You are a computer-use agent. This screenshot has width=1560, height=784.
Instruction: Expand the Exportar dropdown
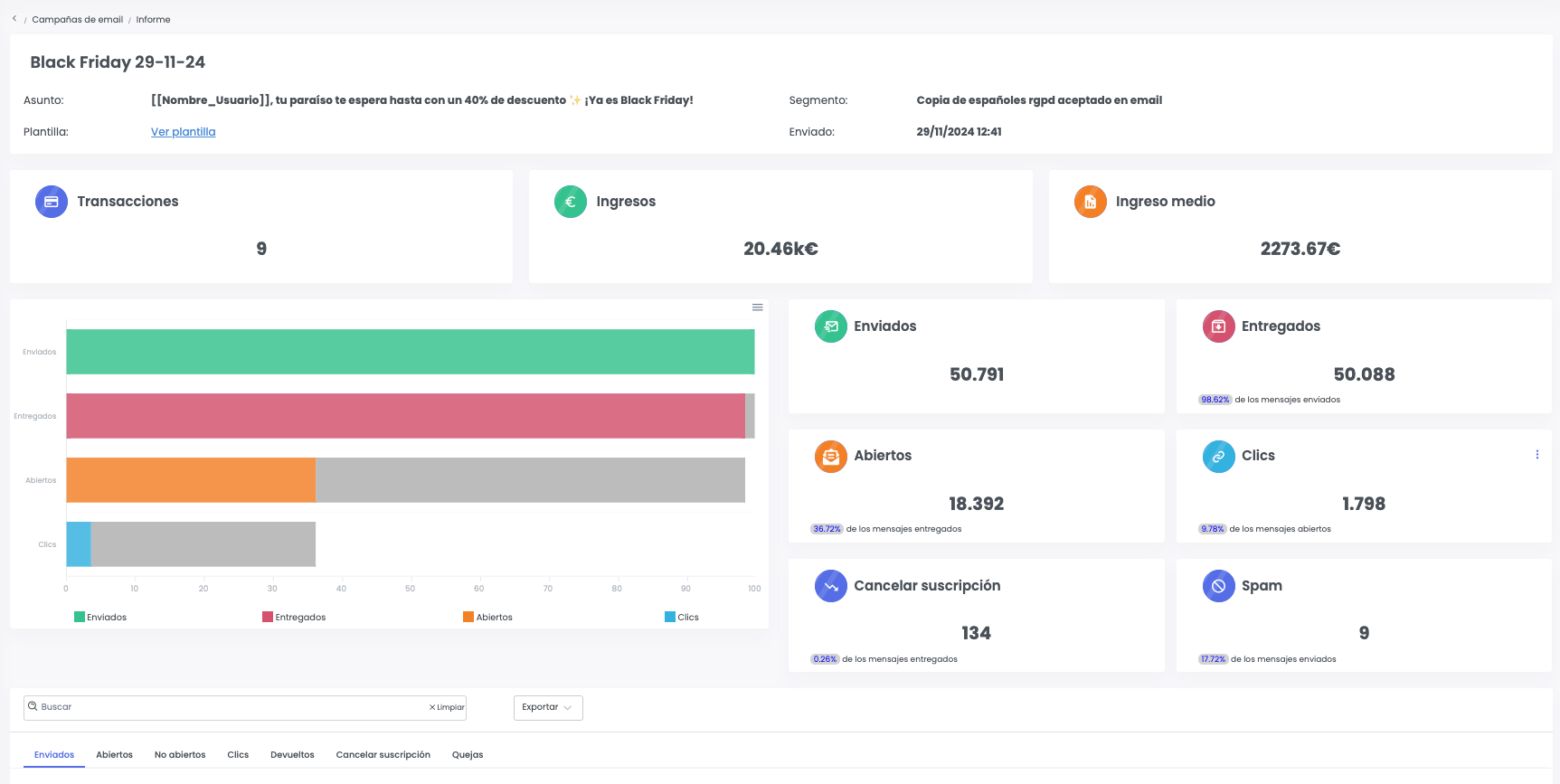[548, 707]
